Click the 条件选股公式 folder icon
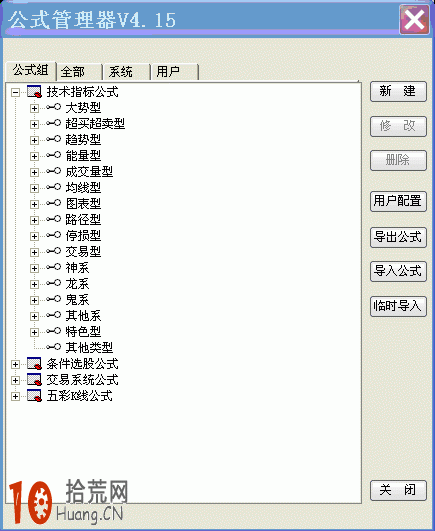 34,364
